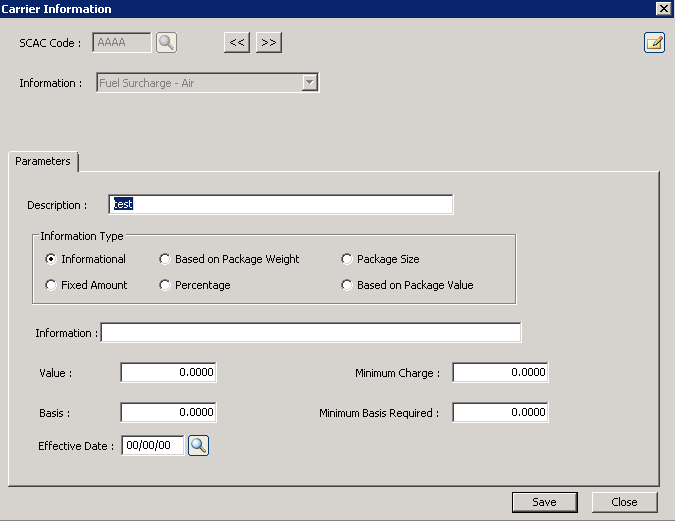Click into the Description text field
Screen dimensions: 675x521
click(x=280, y=204)
